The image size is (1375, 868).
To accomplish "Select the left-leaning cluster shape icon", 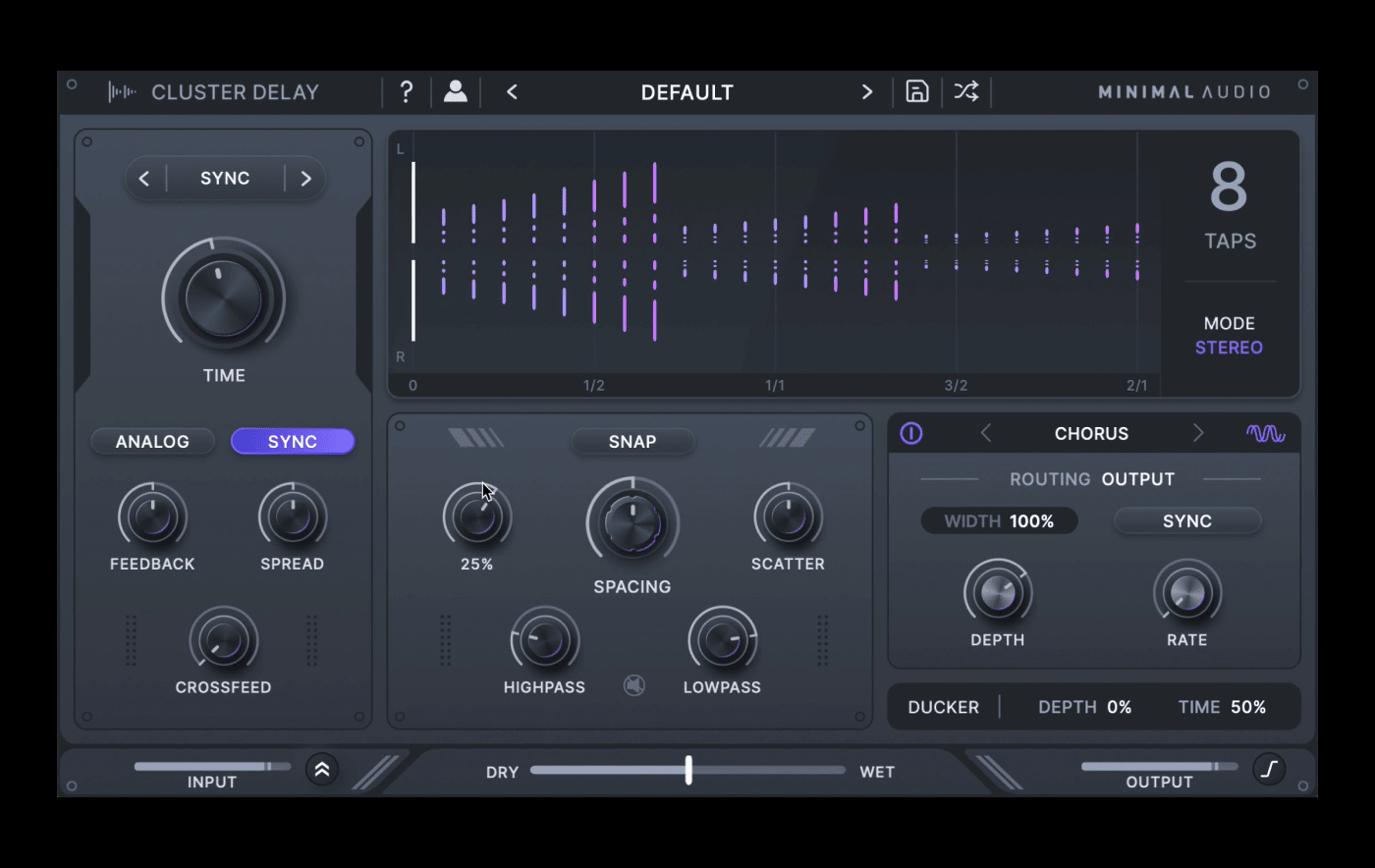I will coord(476,438).
